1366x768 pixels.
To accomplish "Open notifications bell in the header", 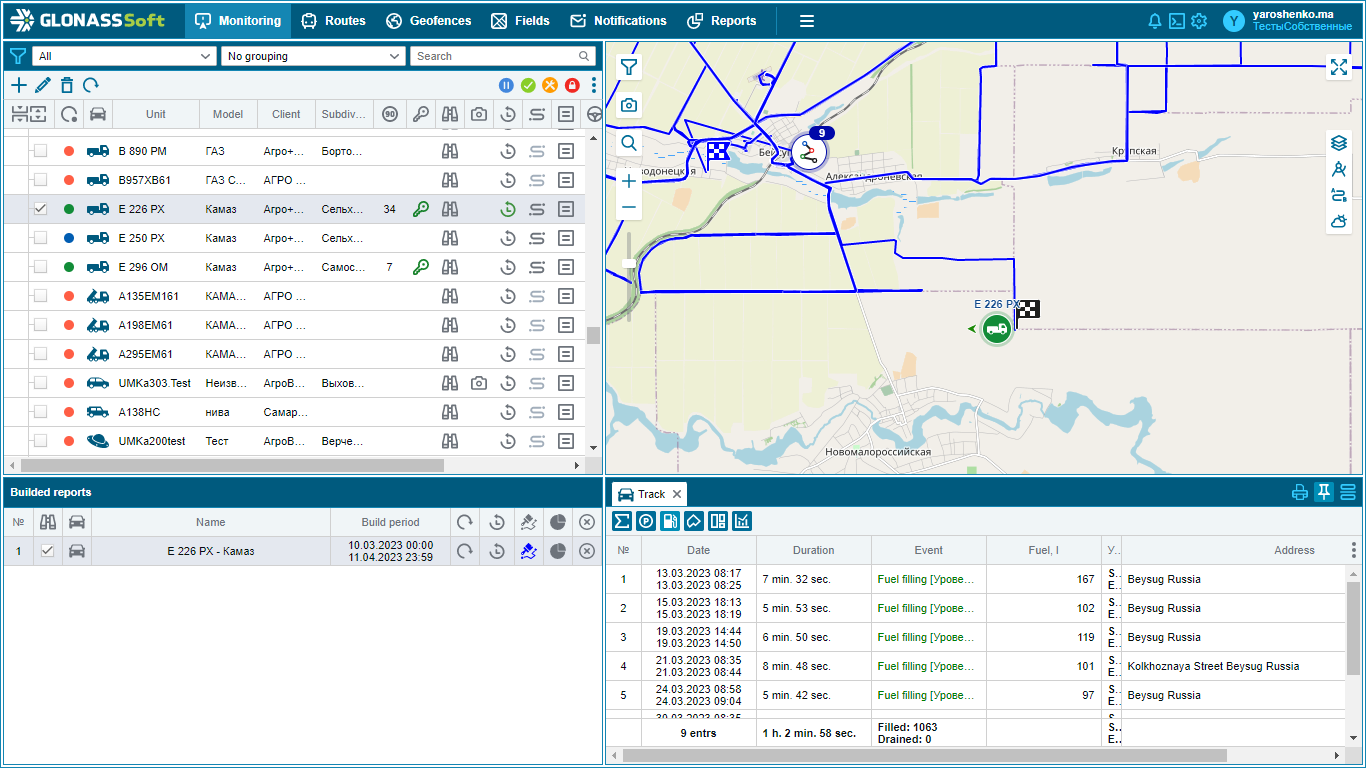I will (1155, 21).
